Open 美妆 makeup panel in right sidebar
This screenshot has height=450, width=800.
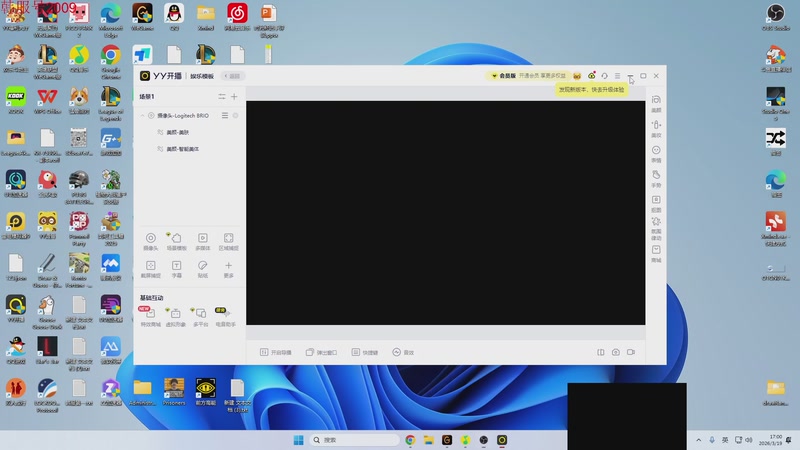(656, 129)
